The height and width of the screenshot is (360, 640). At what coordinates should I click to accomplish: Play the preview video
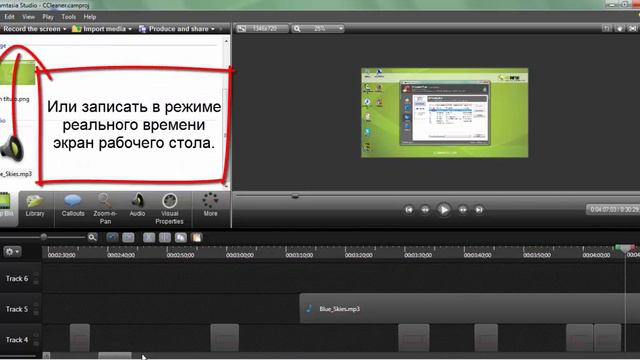444,210
